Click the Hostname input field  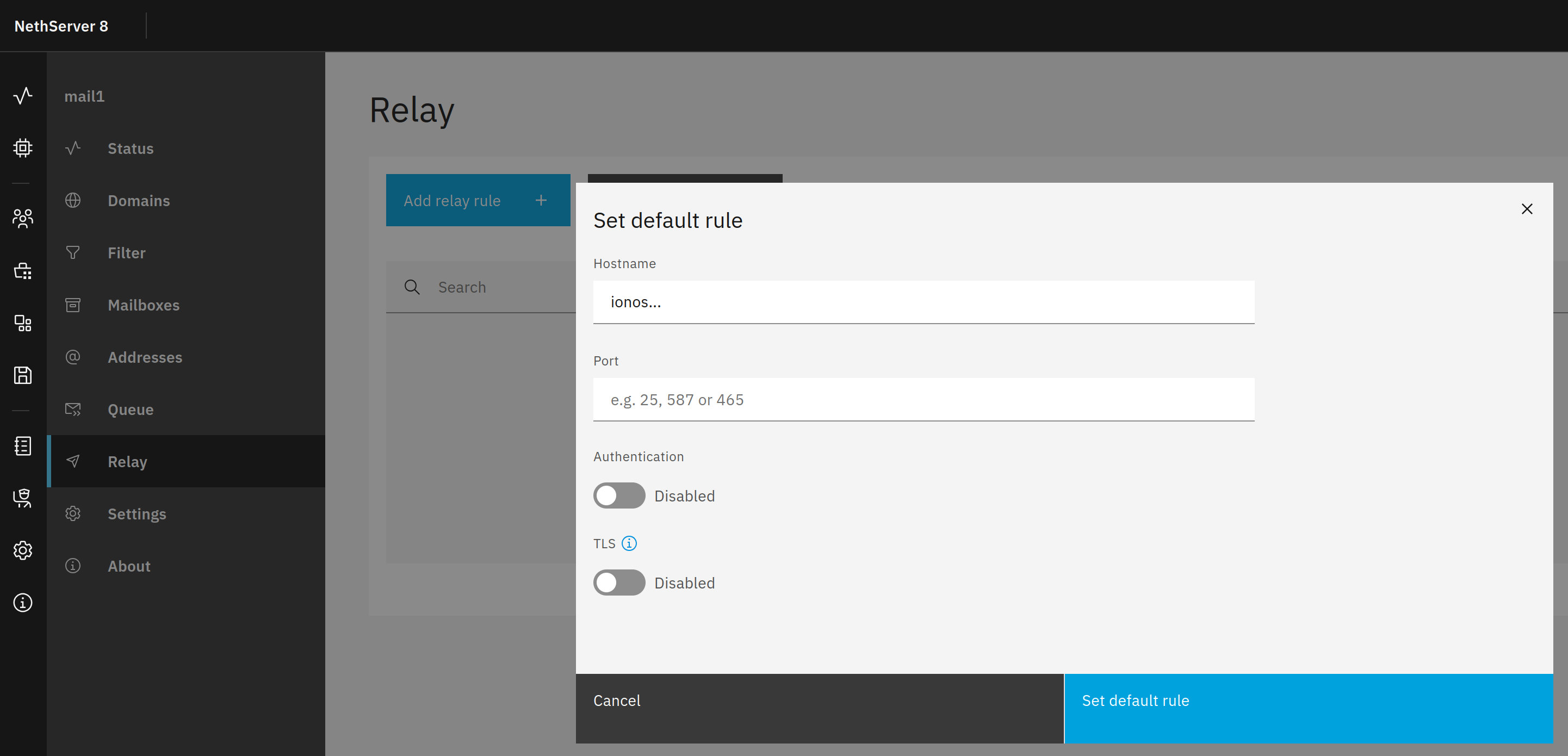[x=923, y=302]
